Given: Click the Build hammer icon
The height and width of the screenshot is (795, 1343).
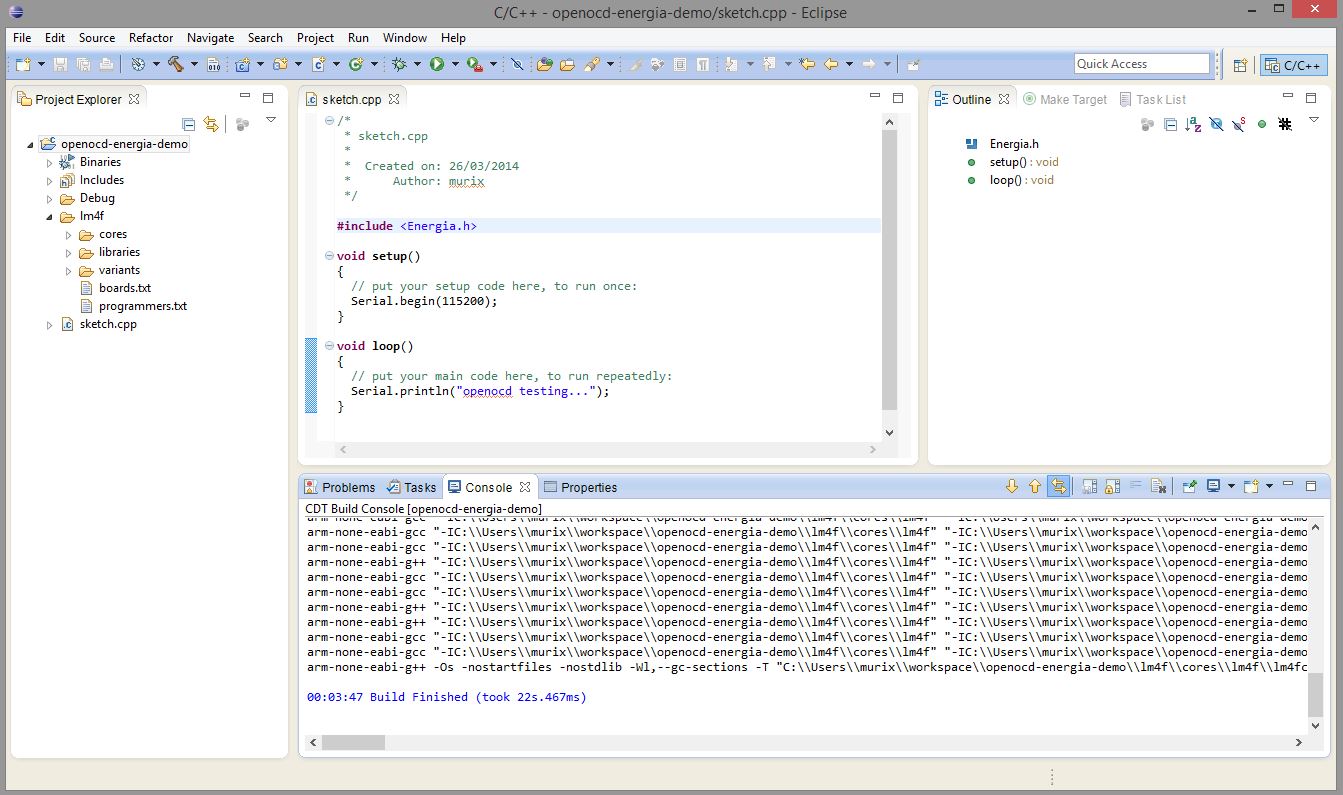Looking at the screenshot, I should pyautogui.click(x=175, y=64).
